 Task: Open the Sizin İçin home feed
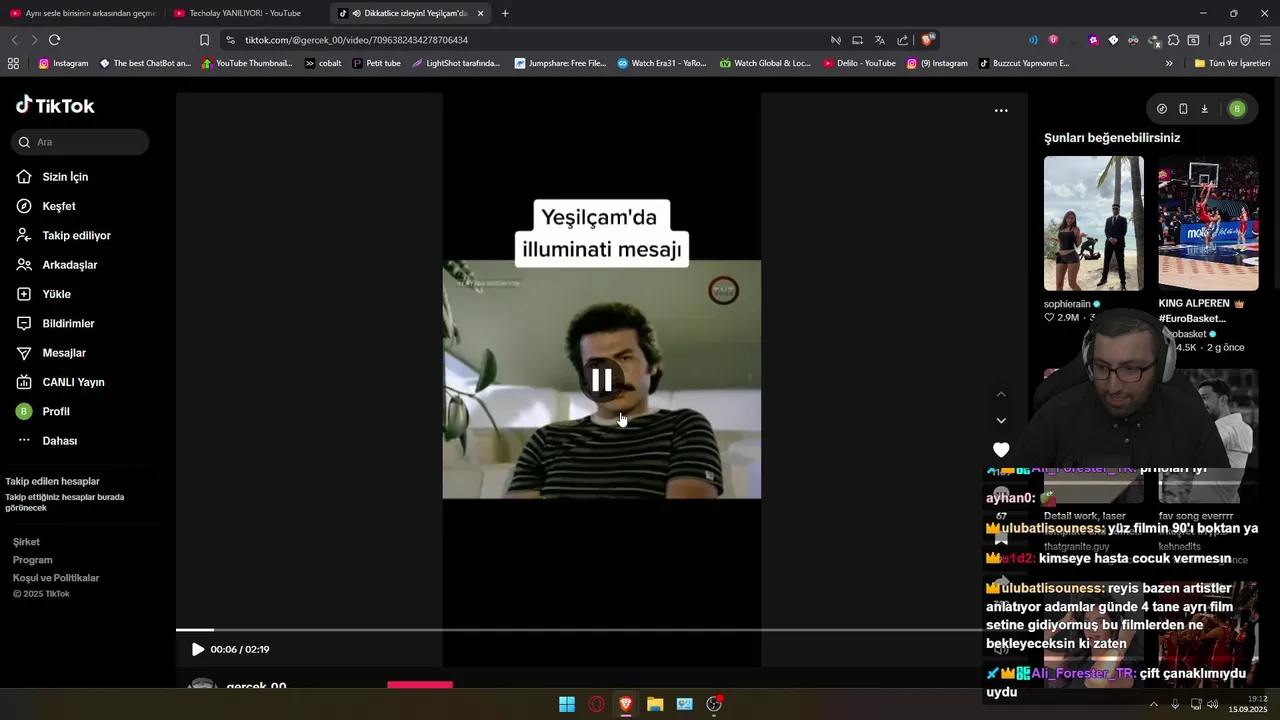[x=52, y=177]
